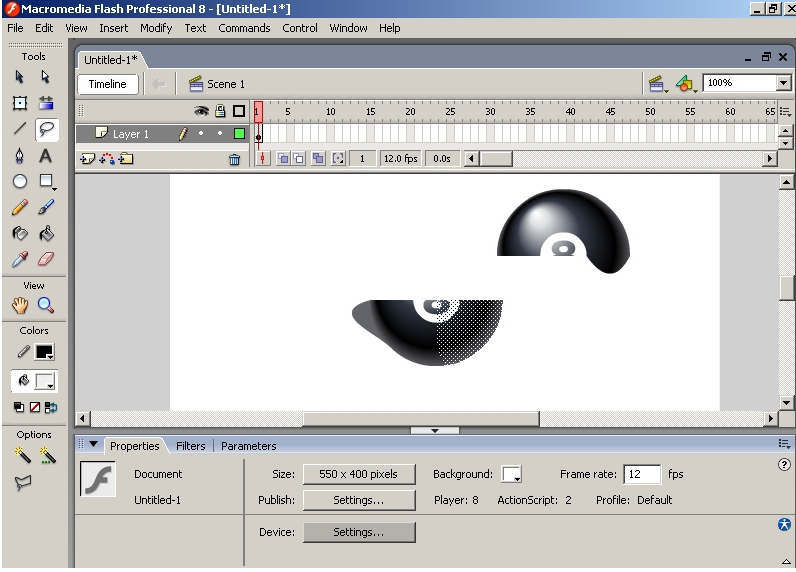
Task: Add a motion guide layer
Action: pyautogui.click(x=107, y=159)
